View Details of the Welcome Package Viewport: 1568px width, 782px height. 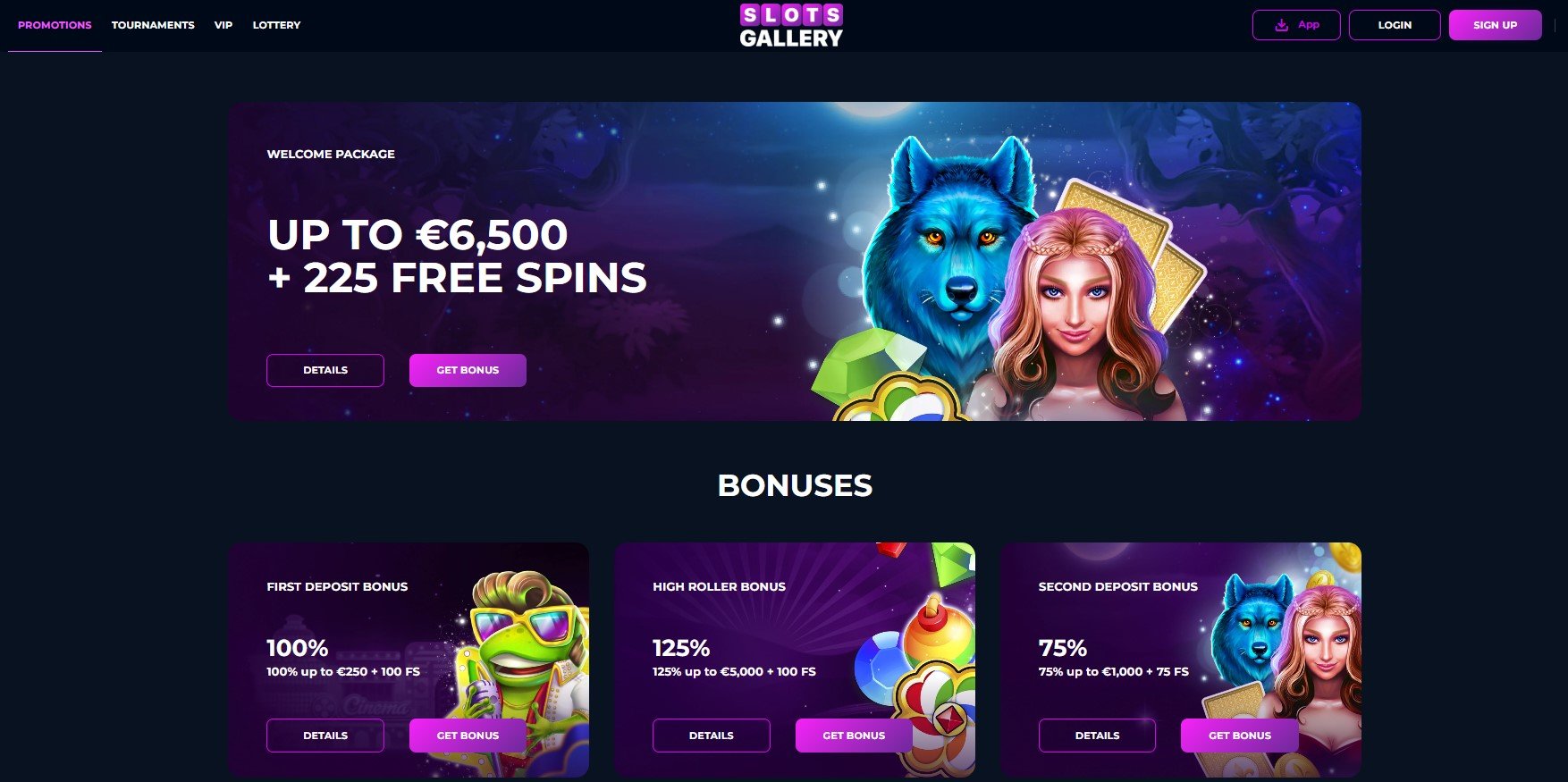(325, 370)
